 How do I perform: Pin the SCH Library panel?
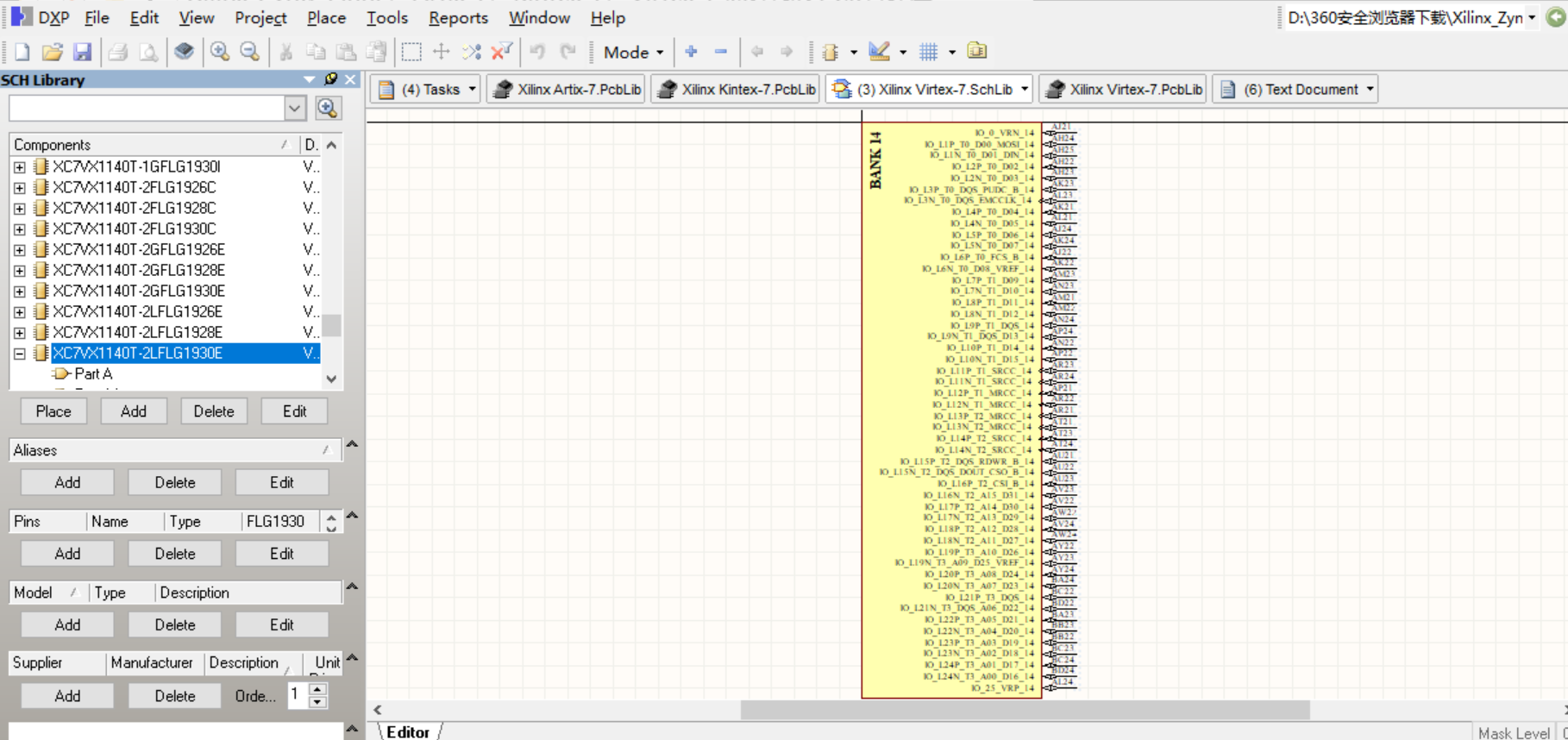331,79
